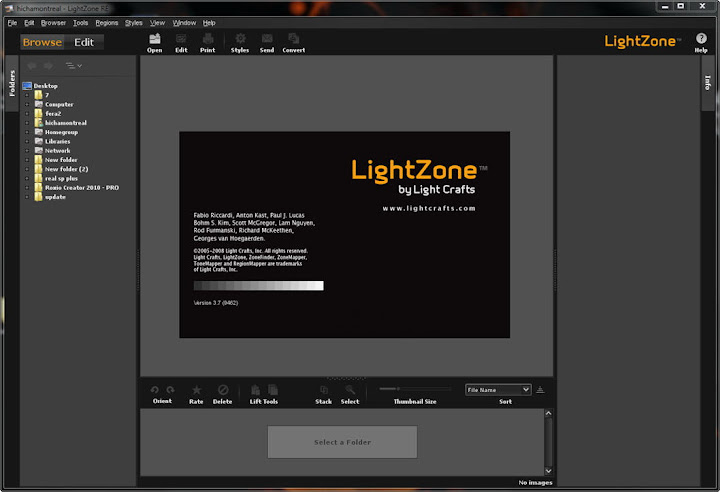The width and height of the screenshot is (720, 492).
Task: Click the Send envelope icon
Action: pyautogui.click(x=267, y=39)
